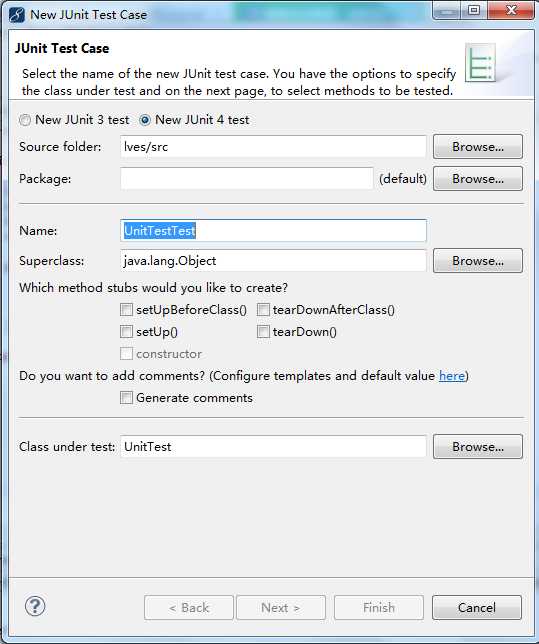Viewport: 539px width, 644px height.
Task: Select New JUnit 4 test radio
Action: [x=145, y=120]
